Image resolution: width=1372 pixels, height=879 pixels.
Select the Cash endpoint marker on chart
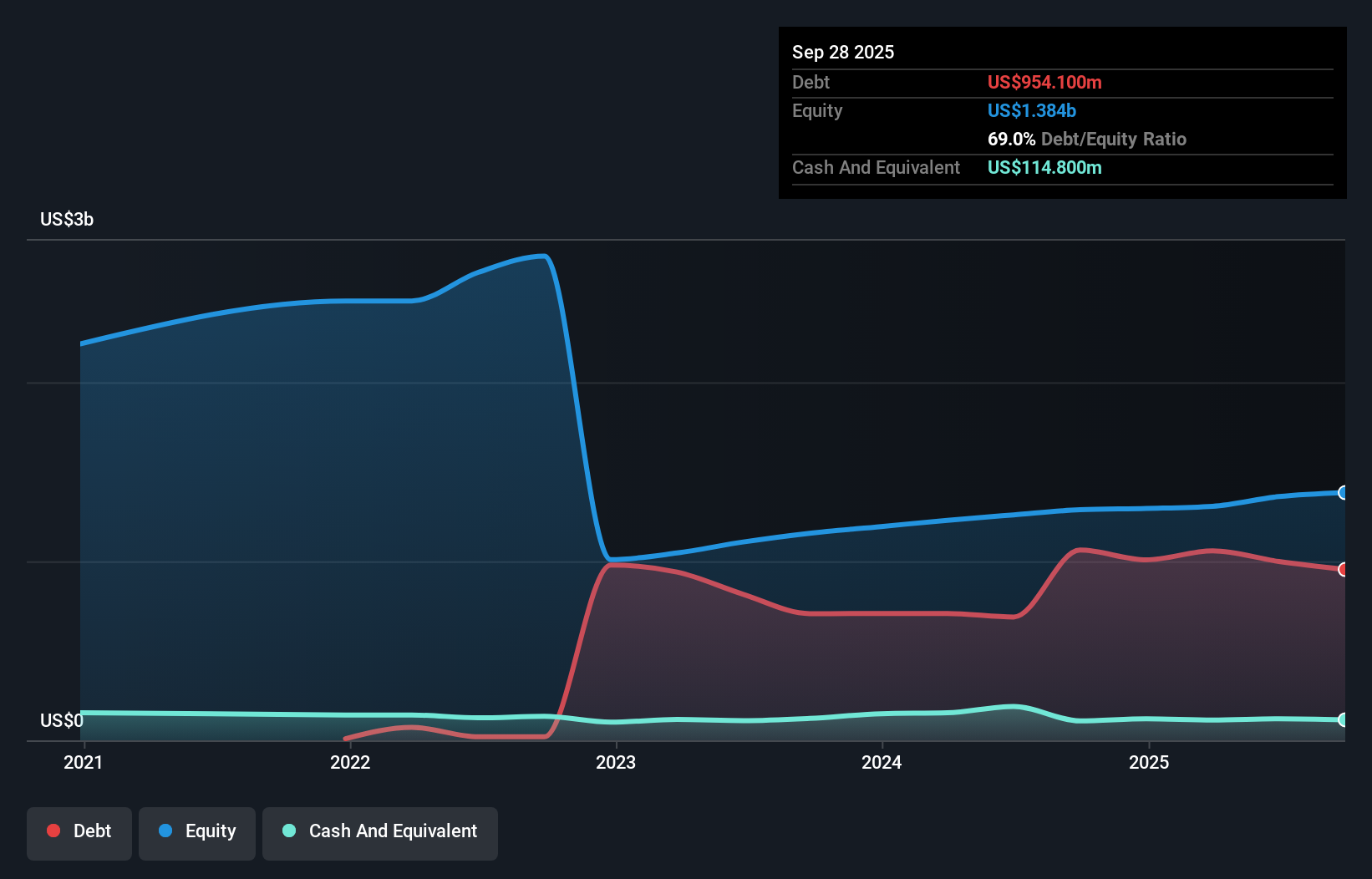pyautogui.click(x=1343, y=719)
